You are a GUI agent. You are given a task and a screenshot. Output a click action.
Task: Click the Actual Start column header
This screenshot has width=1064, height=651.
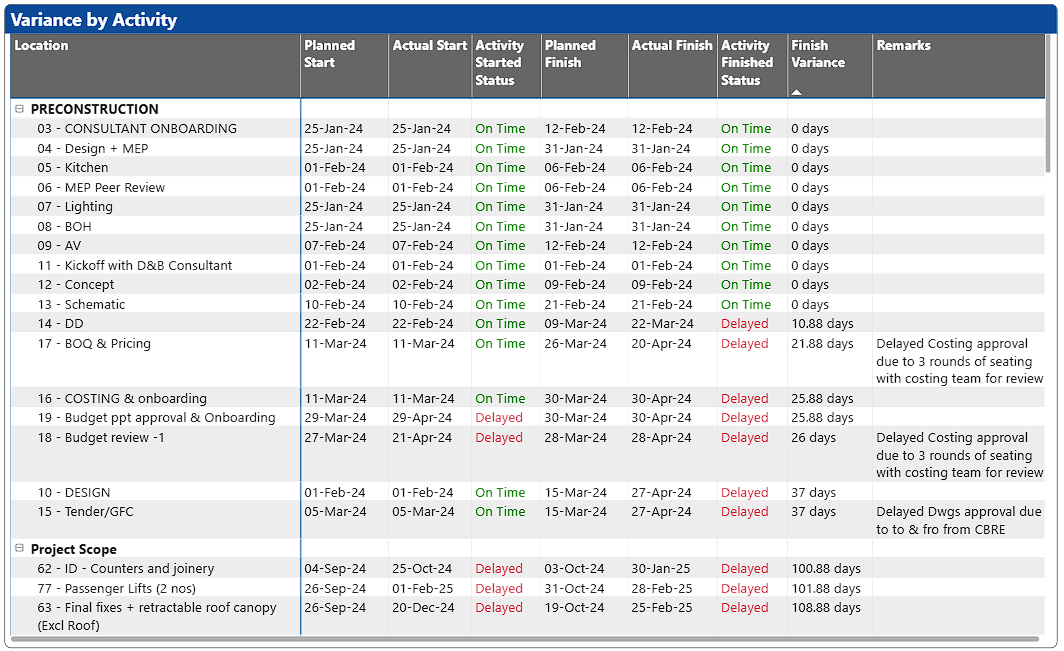[429, 46]
